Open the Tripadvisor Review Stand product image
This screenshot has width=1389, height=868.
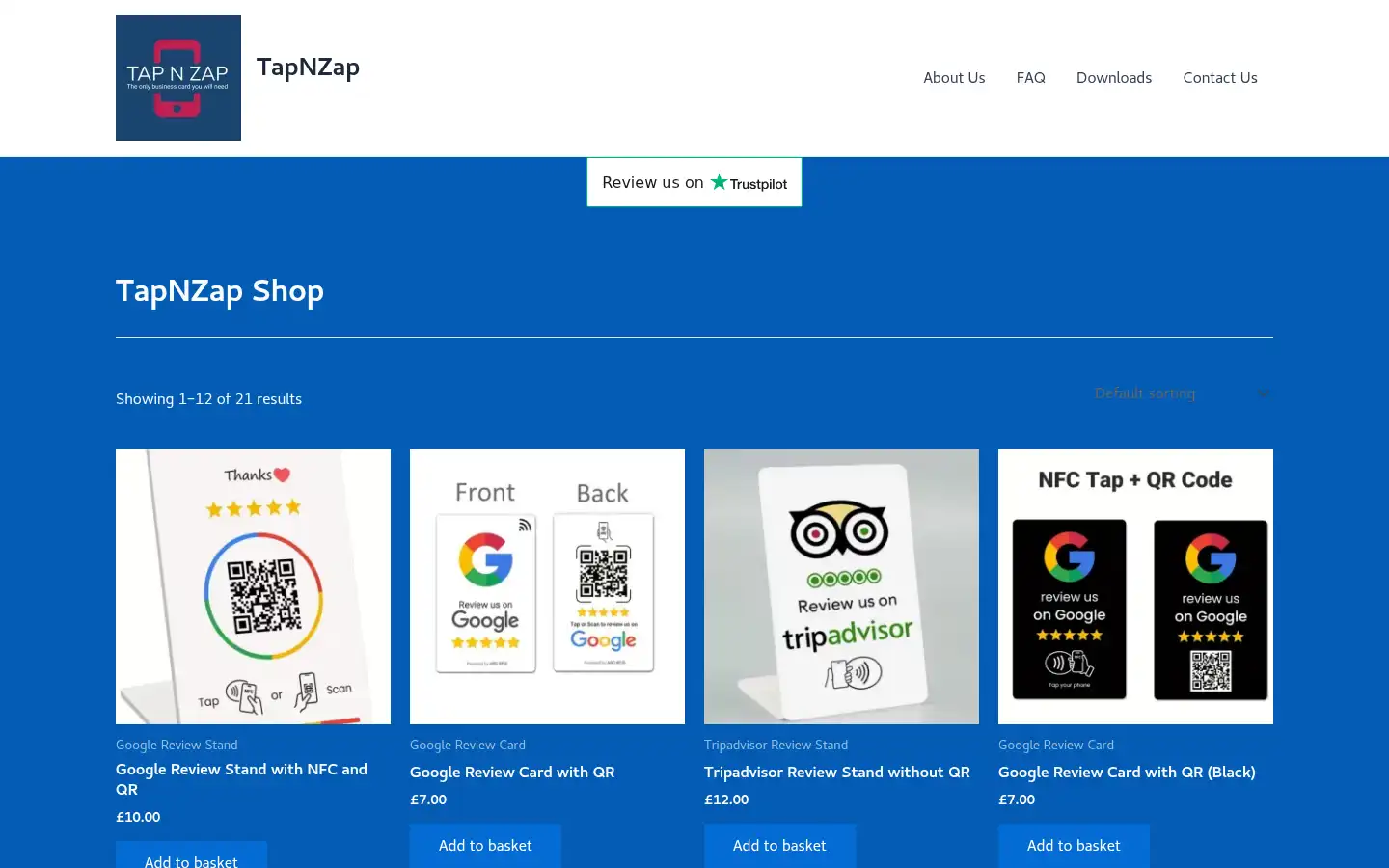point(841,586)
